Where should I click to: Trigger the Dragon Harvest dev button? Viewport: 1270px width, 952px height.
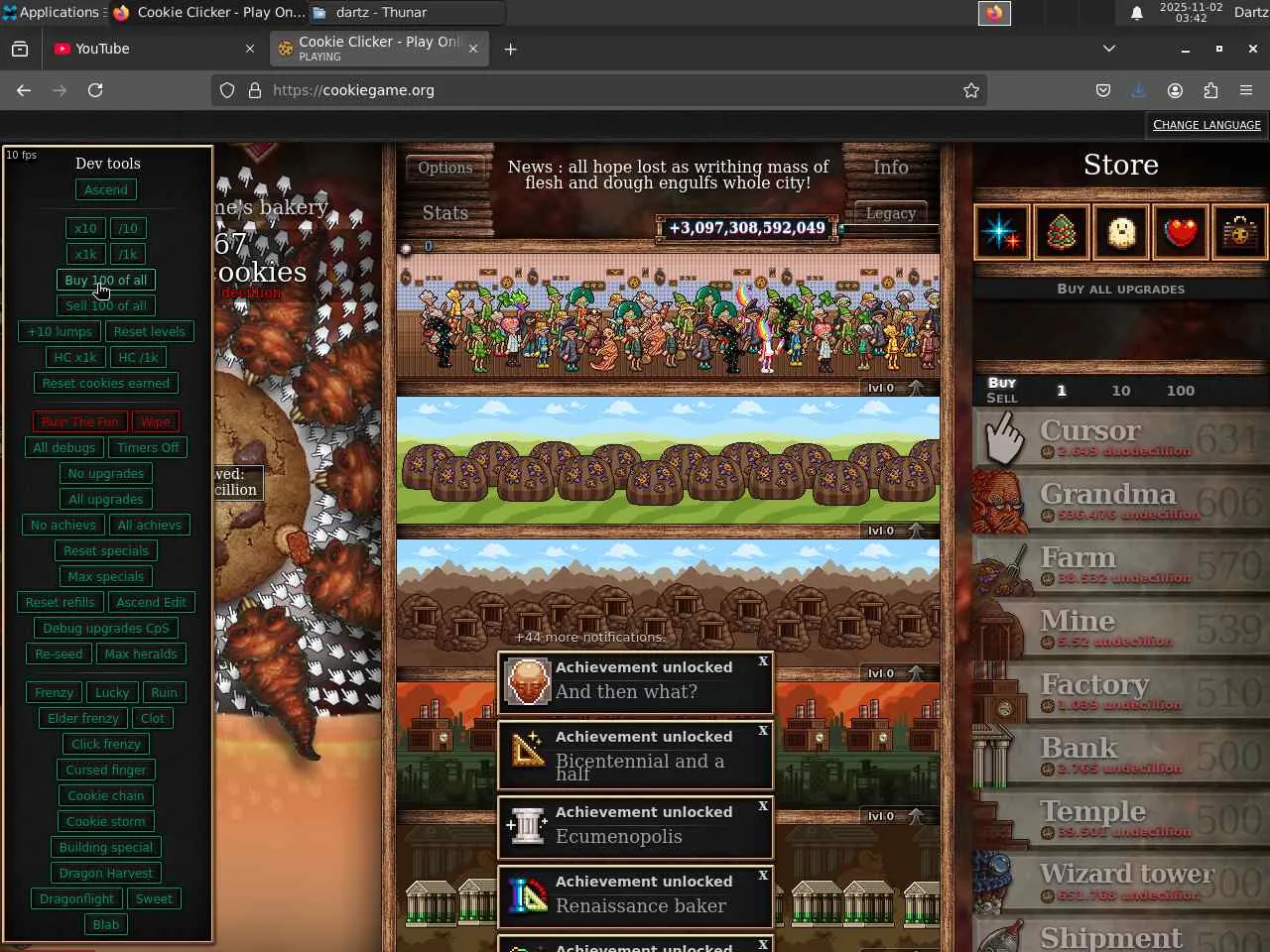pos(106,873)
